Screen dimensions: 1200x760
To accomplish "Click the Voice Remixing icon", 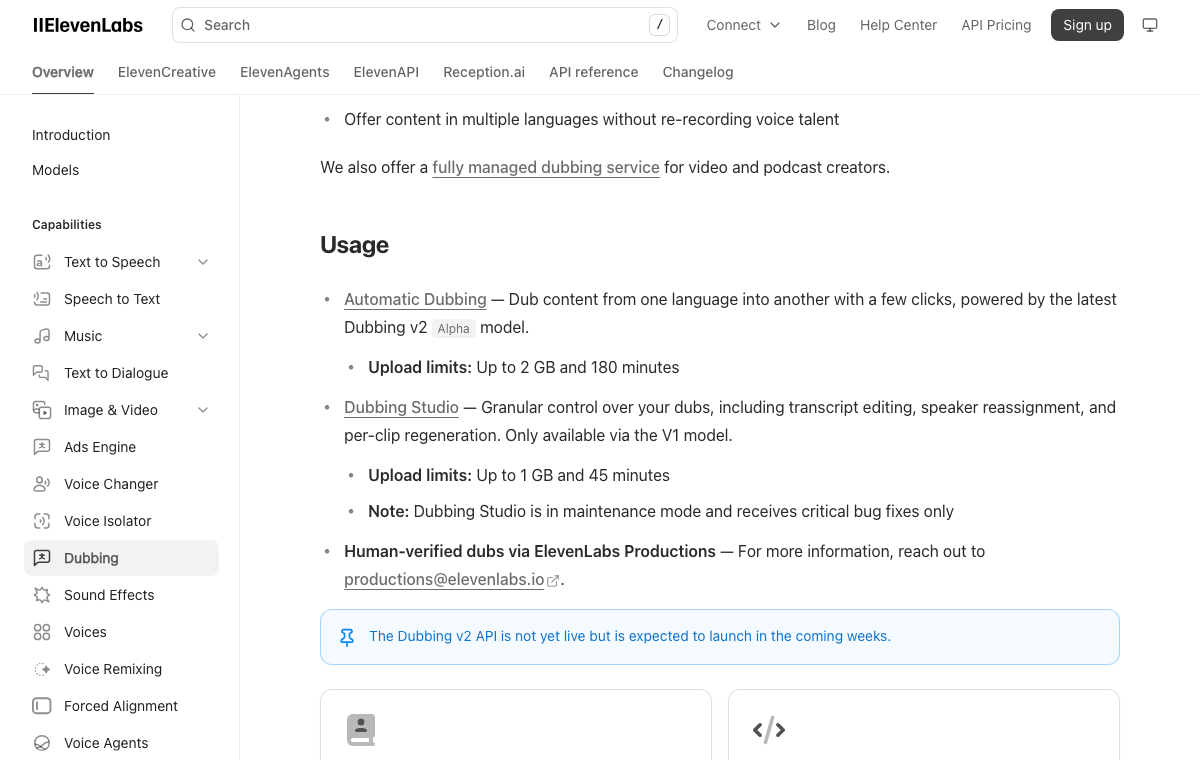I will click(42, 669).
